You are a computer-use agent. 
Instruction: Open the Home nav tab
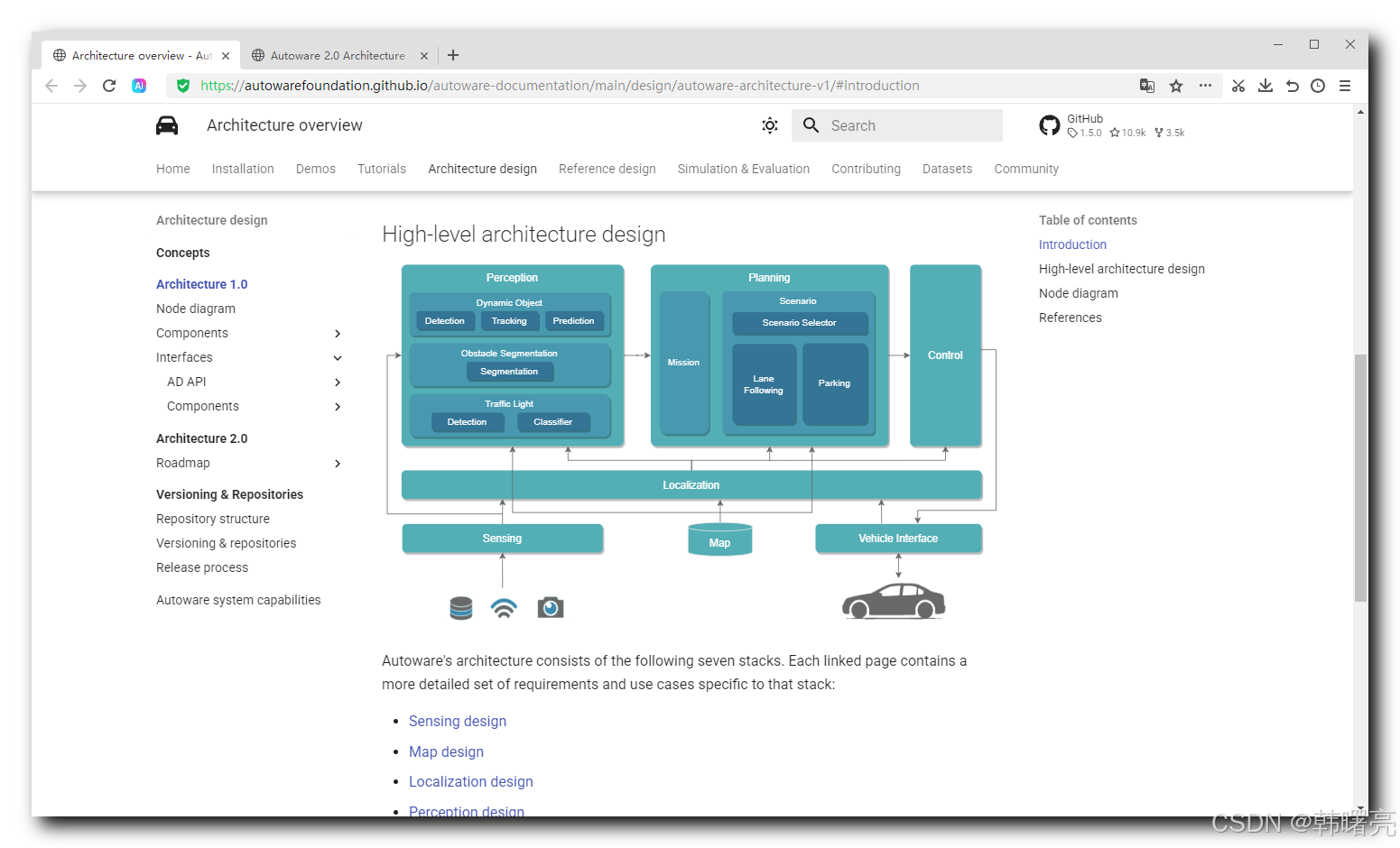pyautogui.click(x=173, y=169)
